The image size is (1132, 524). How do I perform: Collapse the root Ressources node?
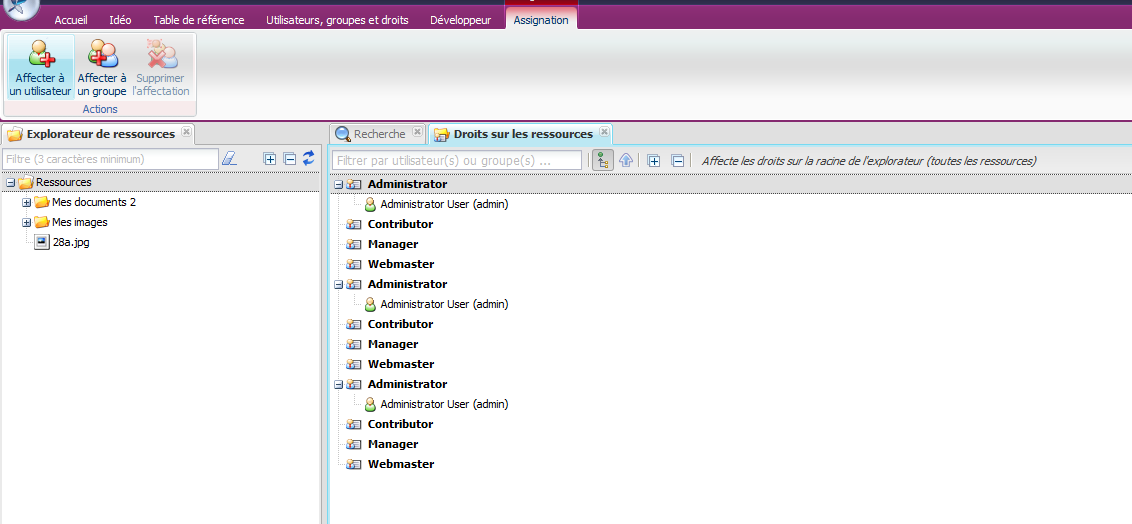tap(11, 182)
